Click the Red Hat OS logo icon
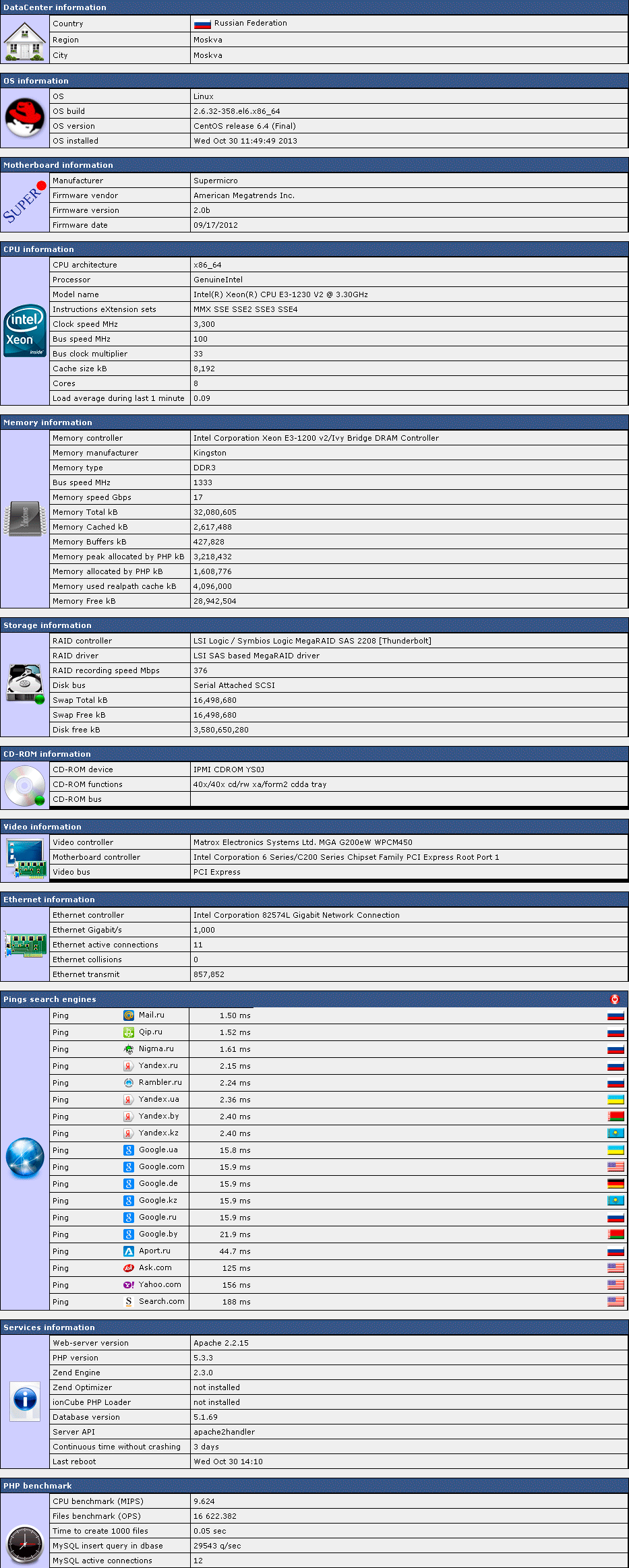This screenshot has height=1568, width=629. [25, 118]
